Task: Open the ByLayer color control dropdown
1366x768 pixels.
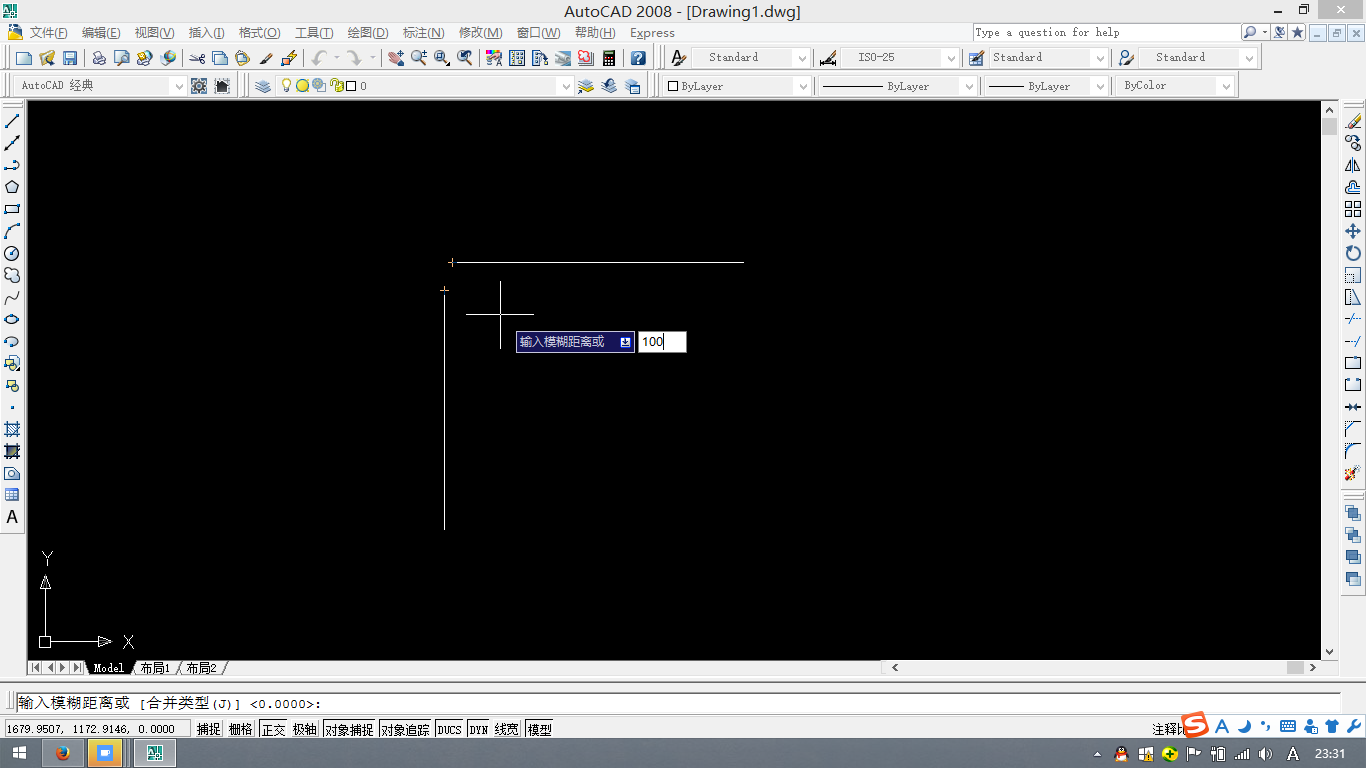Action: tap(801, 86)
